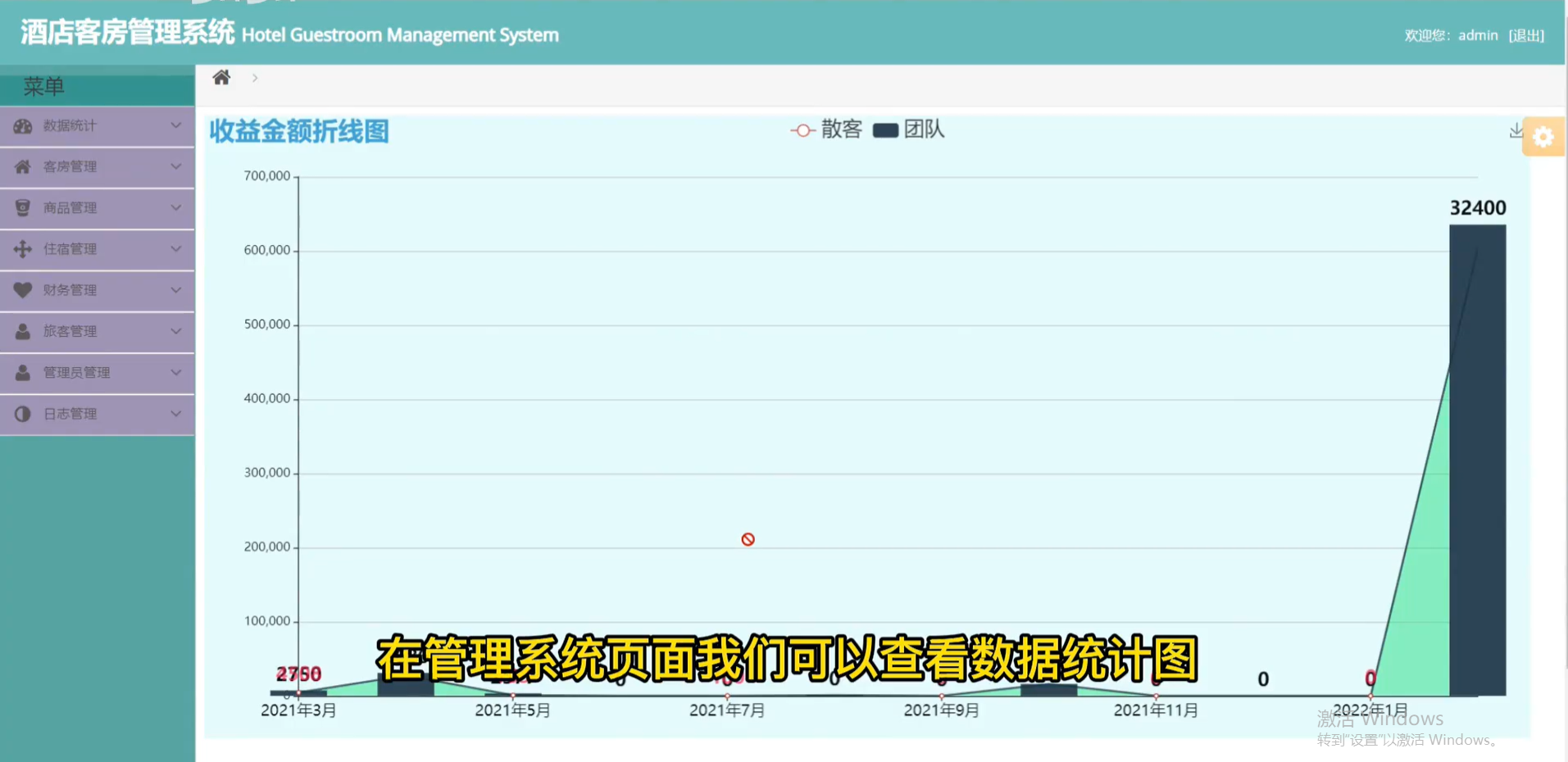Click the 32400 bar value label
Image resolution: width=1568 pixels, height=762 pixels.
[1478, 208]
